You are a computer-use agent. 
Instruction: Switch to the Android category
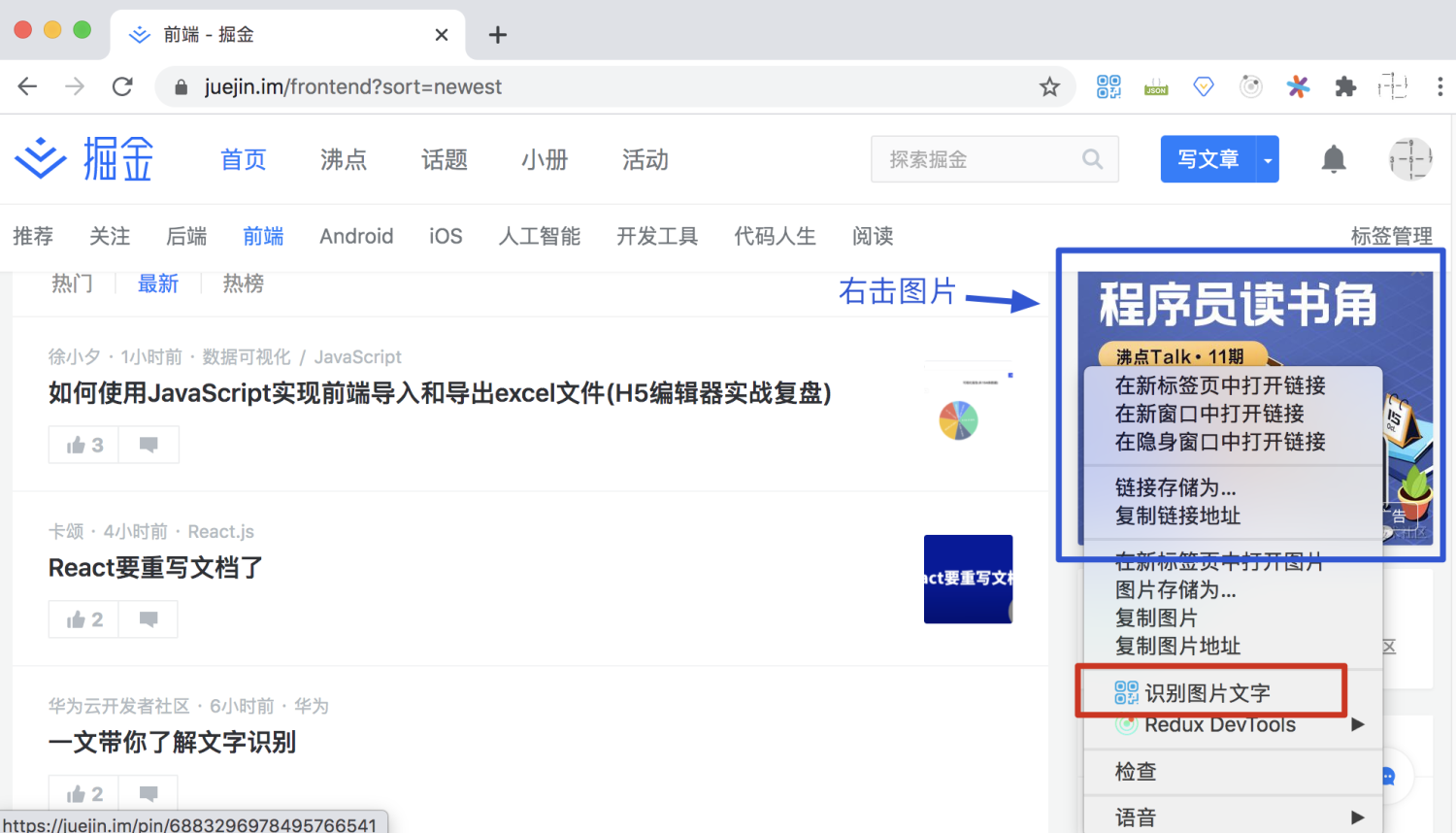[x=356, y=236]
